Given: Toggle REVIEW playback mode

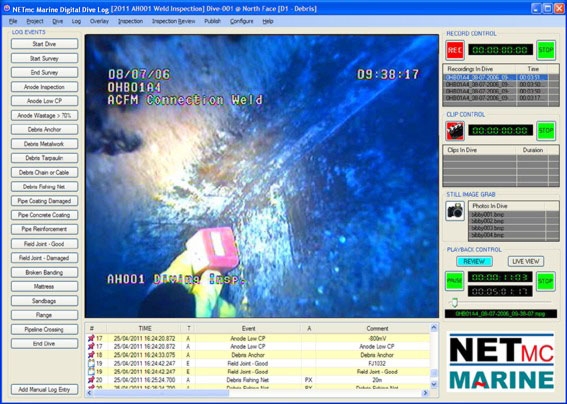Looking at the screenshot, I should [x=474, y=261].
